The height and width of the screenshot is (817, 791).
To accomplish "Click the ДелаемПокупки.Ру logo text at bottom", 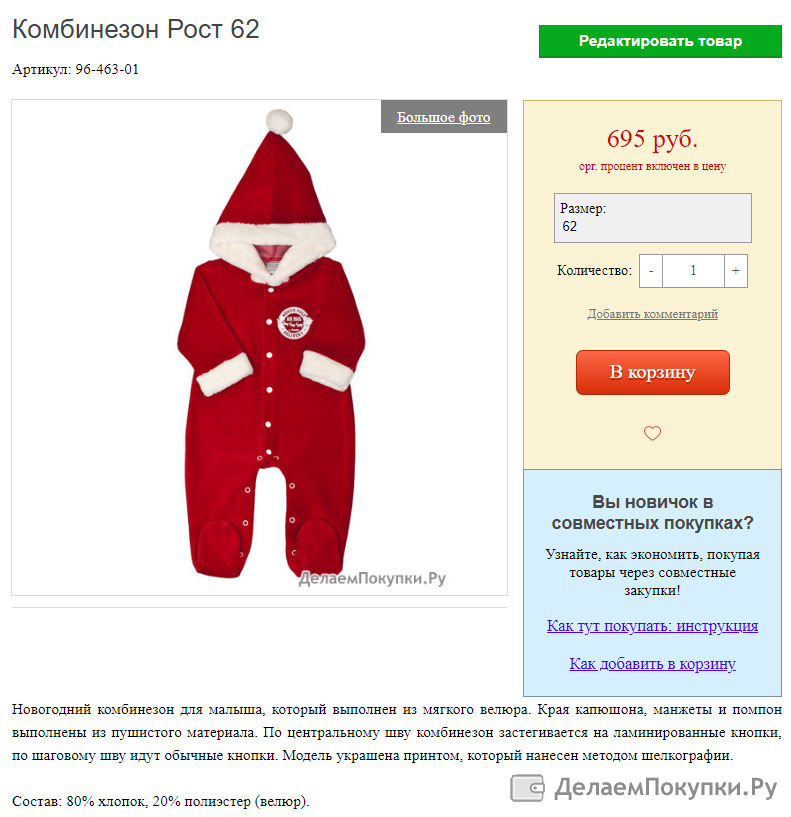I will (665, 787).
